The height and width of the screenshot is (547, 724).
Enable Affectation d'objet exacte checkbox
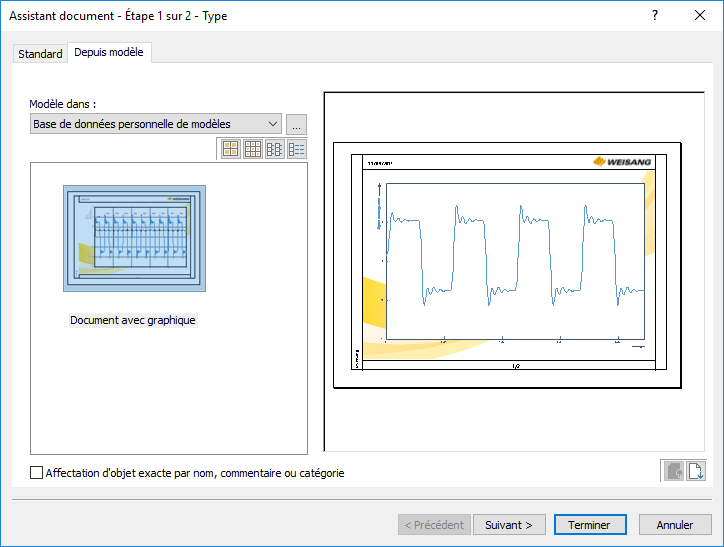[x=36, y=473]
